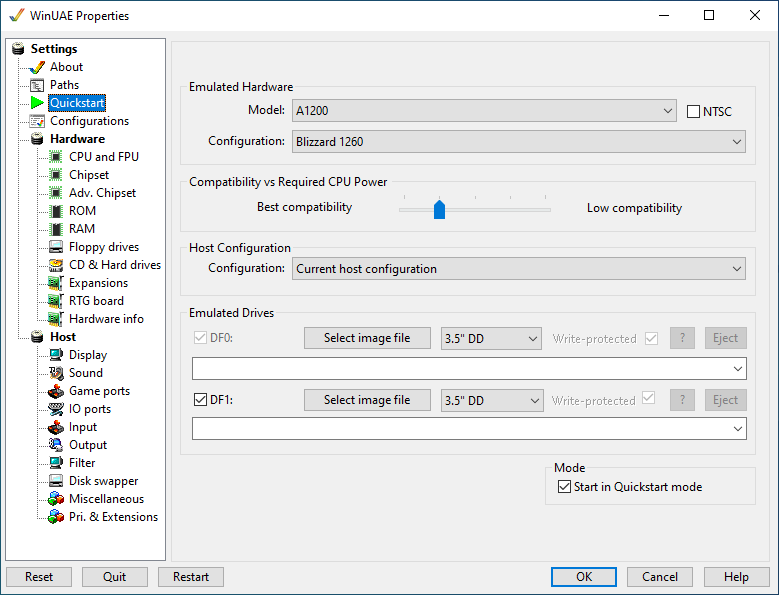Select the Floppy drives page
This screenshot has height=595, width=780.
(x=104, y=247)
